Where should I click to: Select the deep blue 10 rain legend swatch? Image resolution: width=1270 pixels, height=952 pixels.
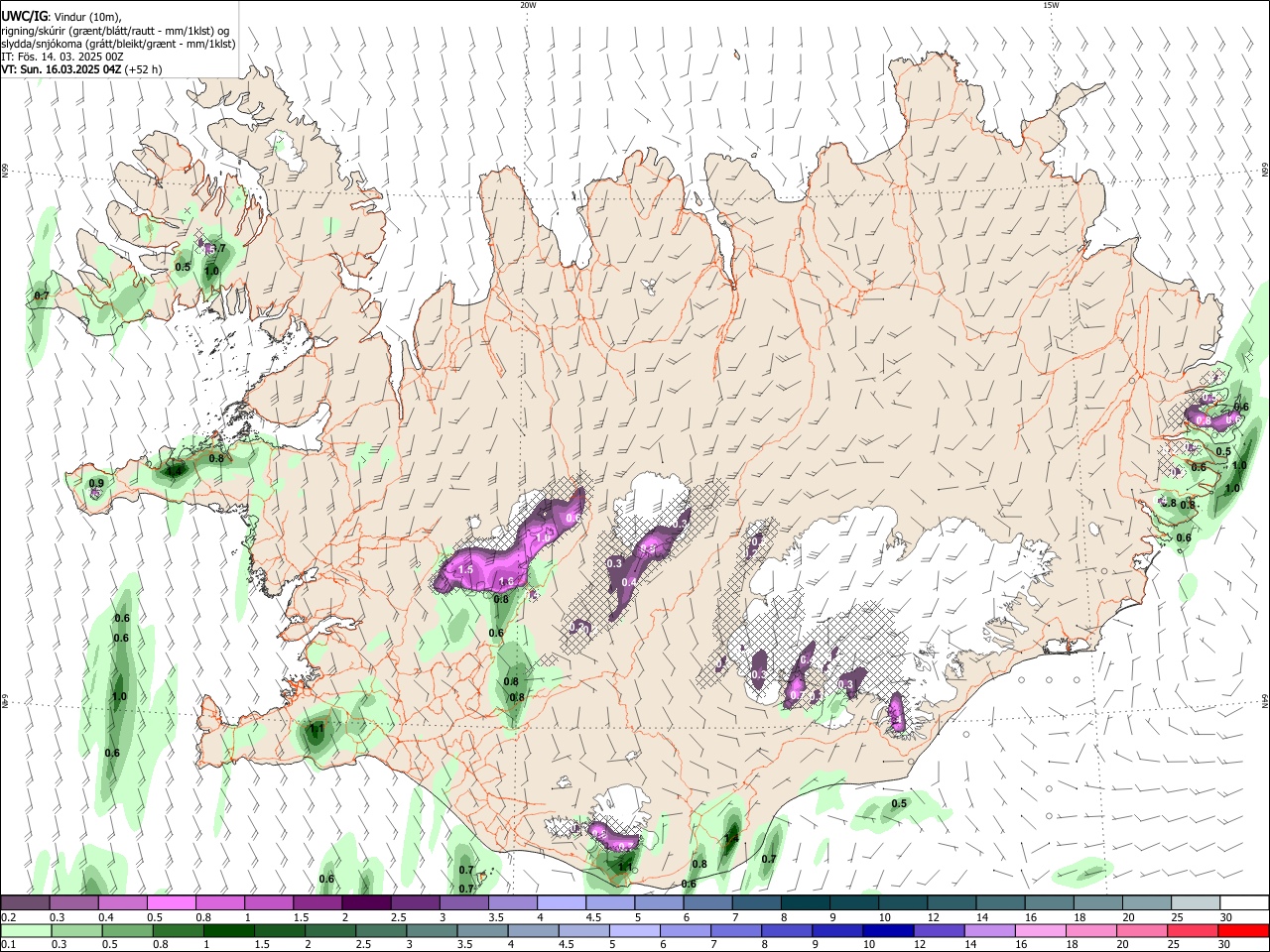[889, 930]
